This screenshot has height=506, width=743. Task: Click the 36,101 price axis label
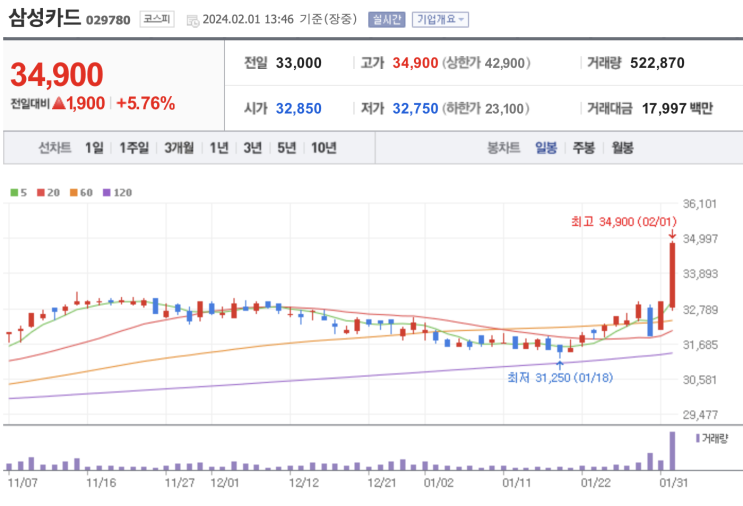coord(699,204)
